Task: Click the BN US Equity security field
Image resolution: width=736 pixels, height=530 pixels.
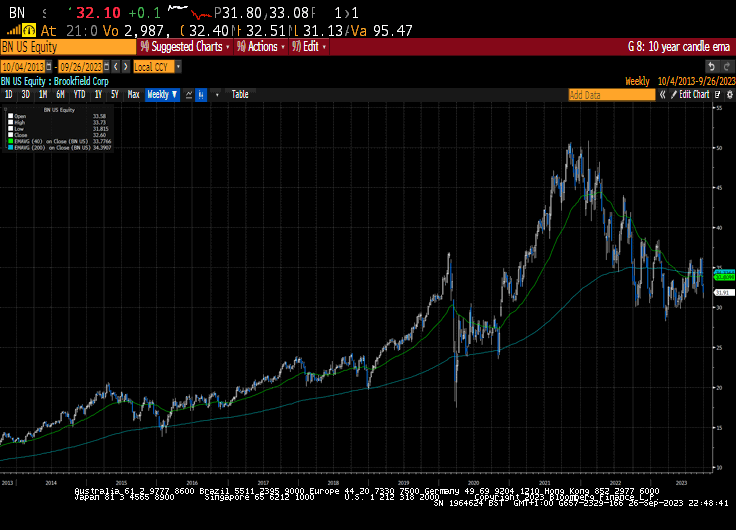Action: tap(68, 47)
